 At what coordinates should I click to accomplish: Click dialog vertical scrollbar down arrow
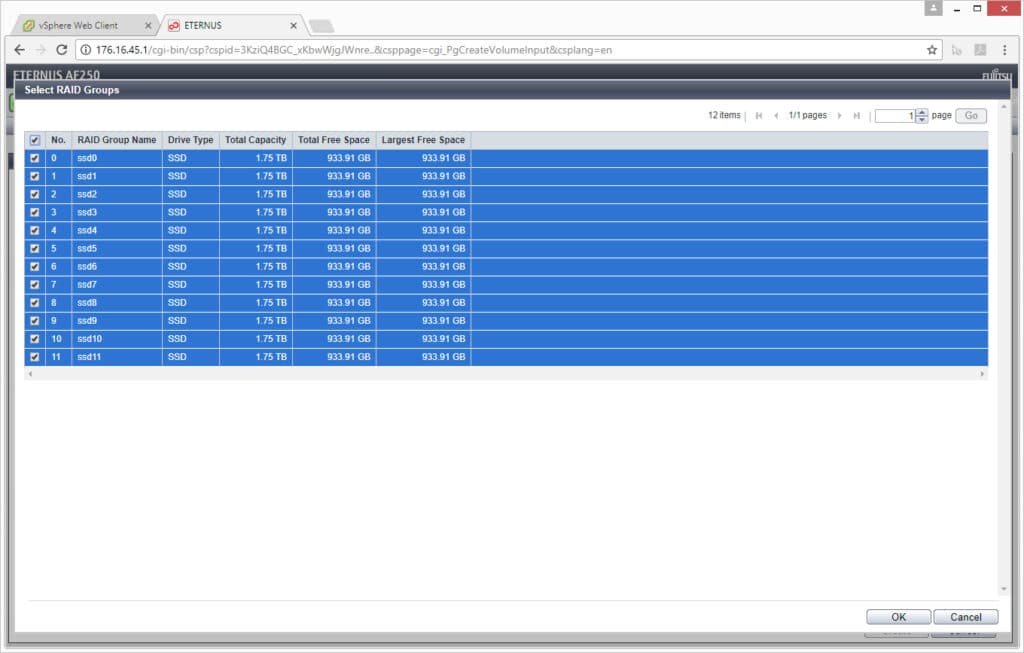pos(1004,589)
